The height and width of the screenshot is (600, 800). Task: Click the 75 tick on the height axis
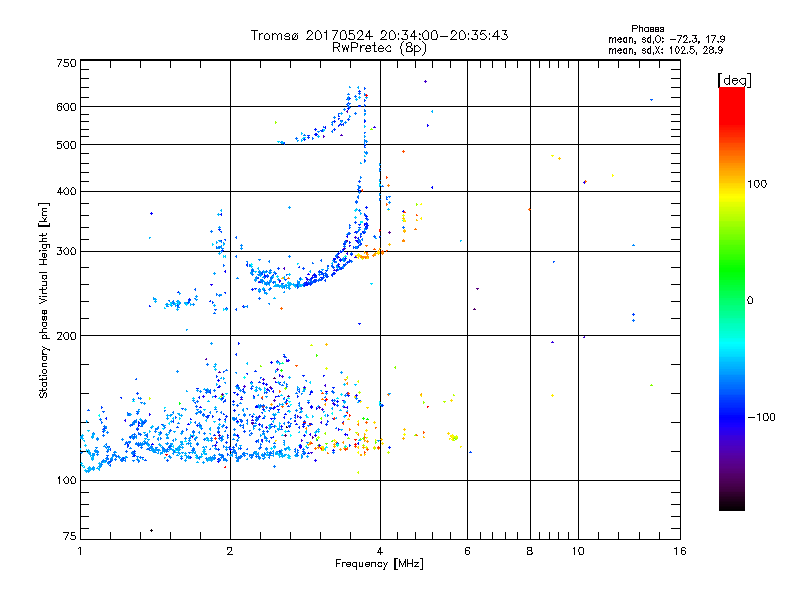tap(69, 533)
